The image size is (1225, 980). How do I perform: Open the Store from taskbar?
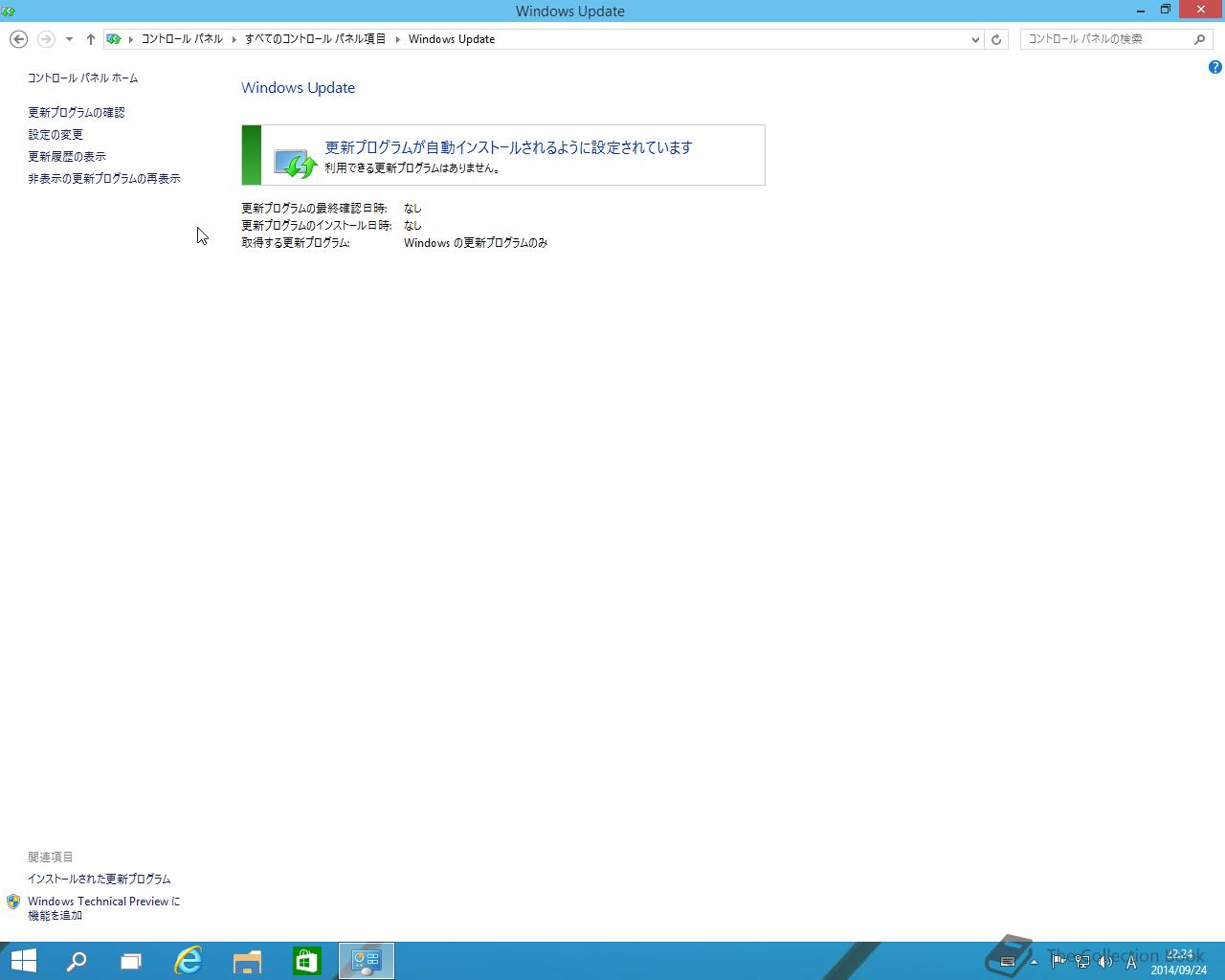(307, 961)
